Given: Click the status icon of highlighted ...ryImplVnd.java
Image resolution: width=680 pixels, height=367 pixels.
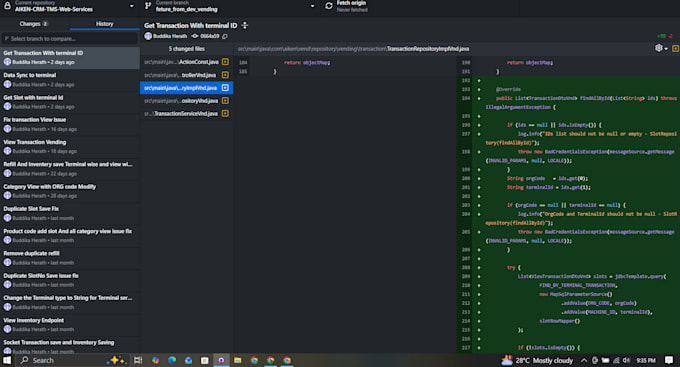Looking at the screenshot, I should pyautogui.click(x=225, y=88).
